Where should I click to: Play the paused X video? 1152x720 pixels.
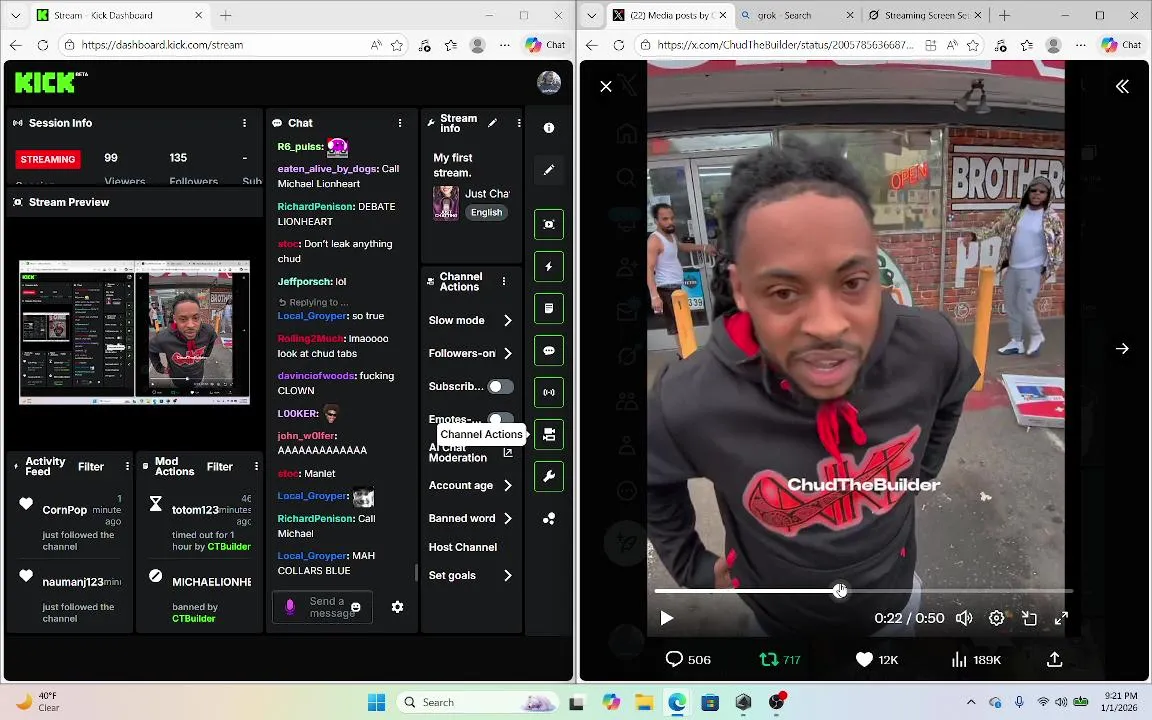[666, 619]
